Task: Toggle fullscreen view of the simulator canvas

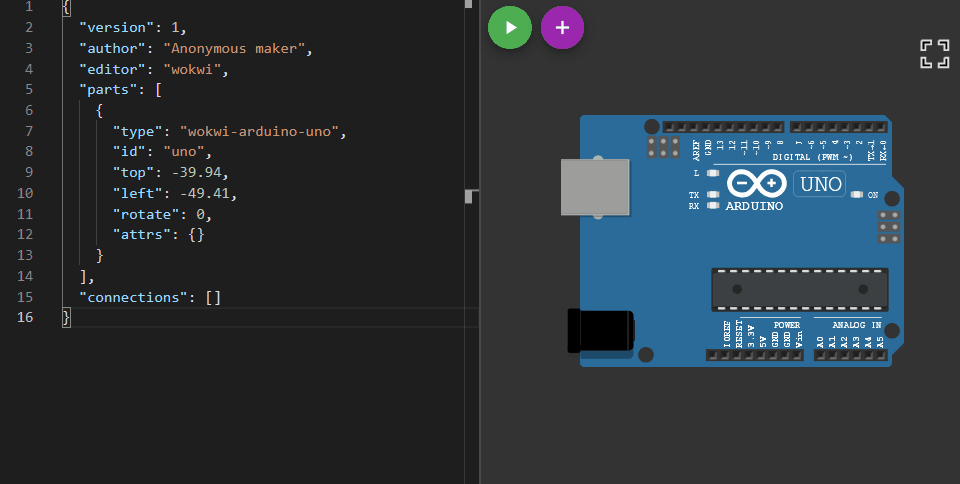Action: pyautogui.click(x=934, y=54)
